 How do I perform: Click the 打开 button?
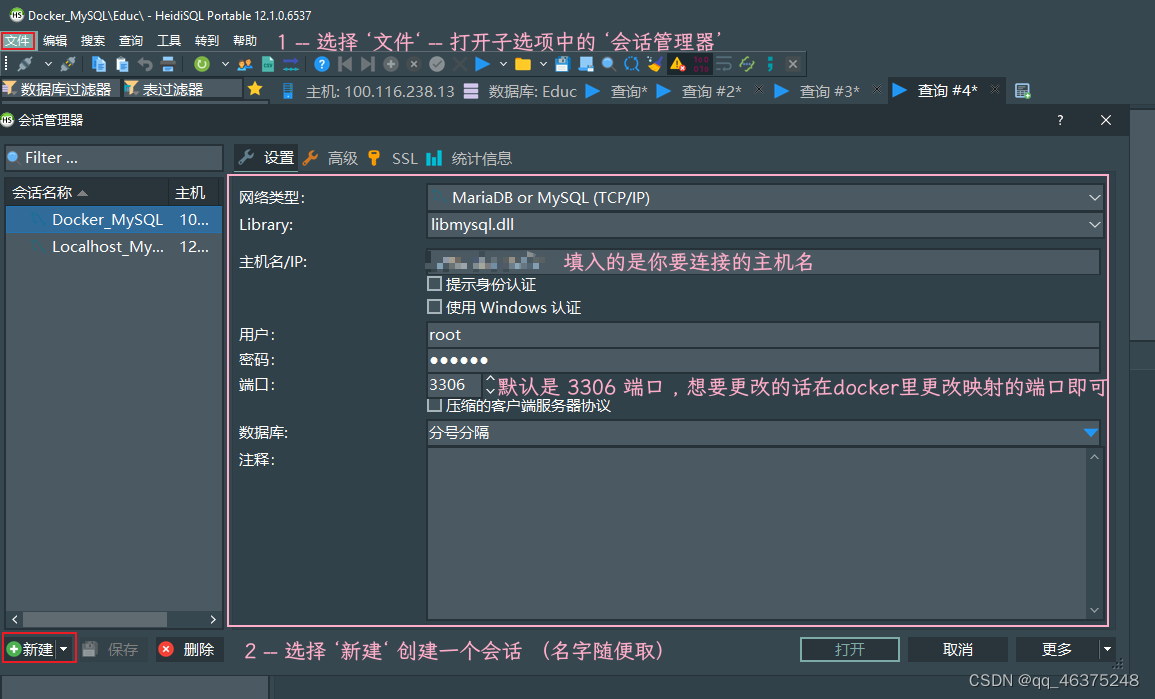(x=849, y=649)
